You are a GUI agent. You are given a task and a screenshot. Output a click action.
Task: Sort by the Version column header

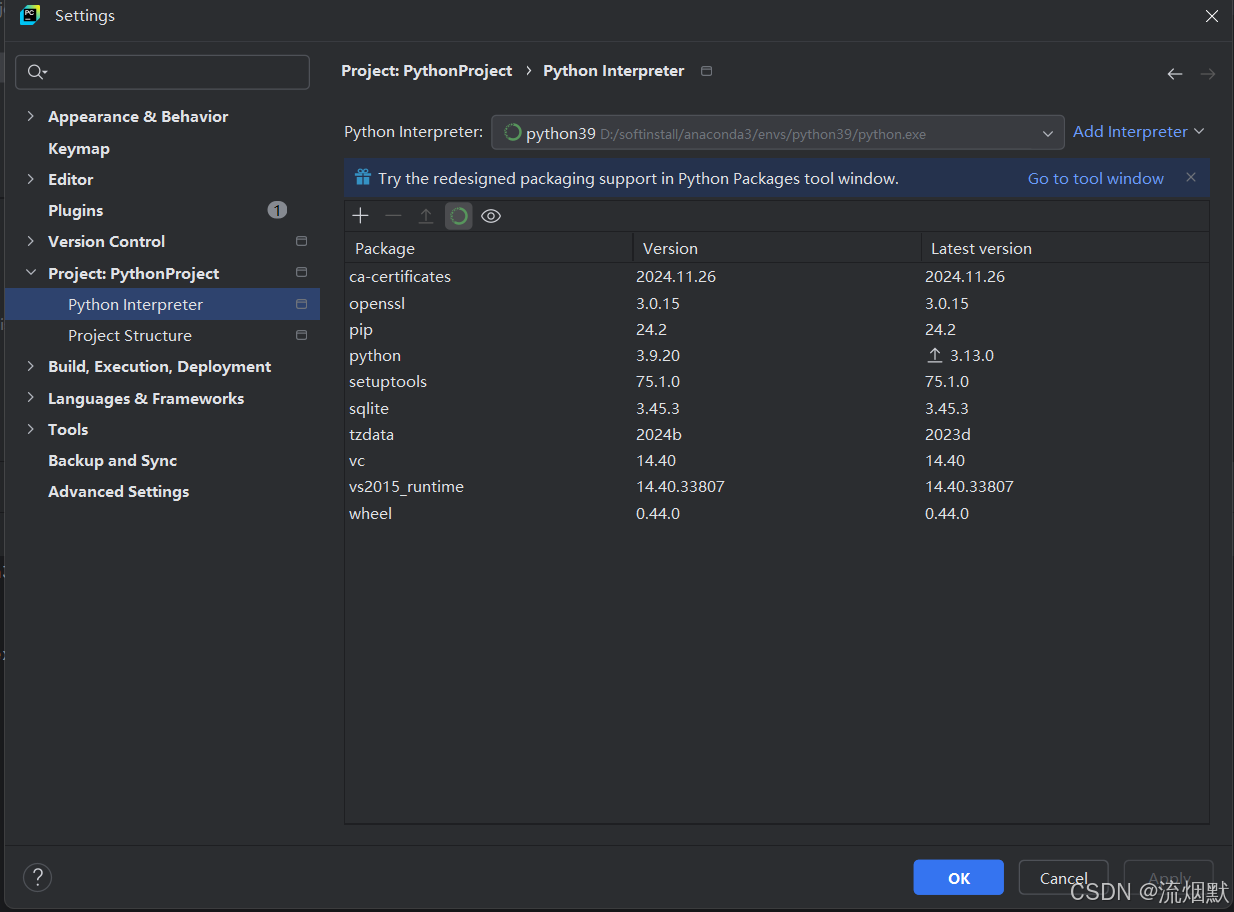(777, 248)
